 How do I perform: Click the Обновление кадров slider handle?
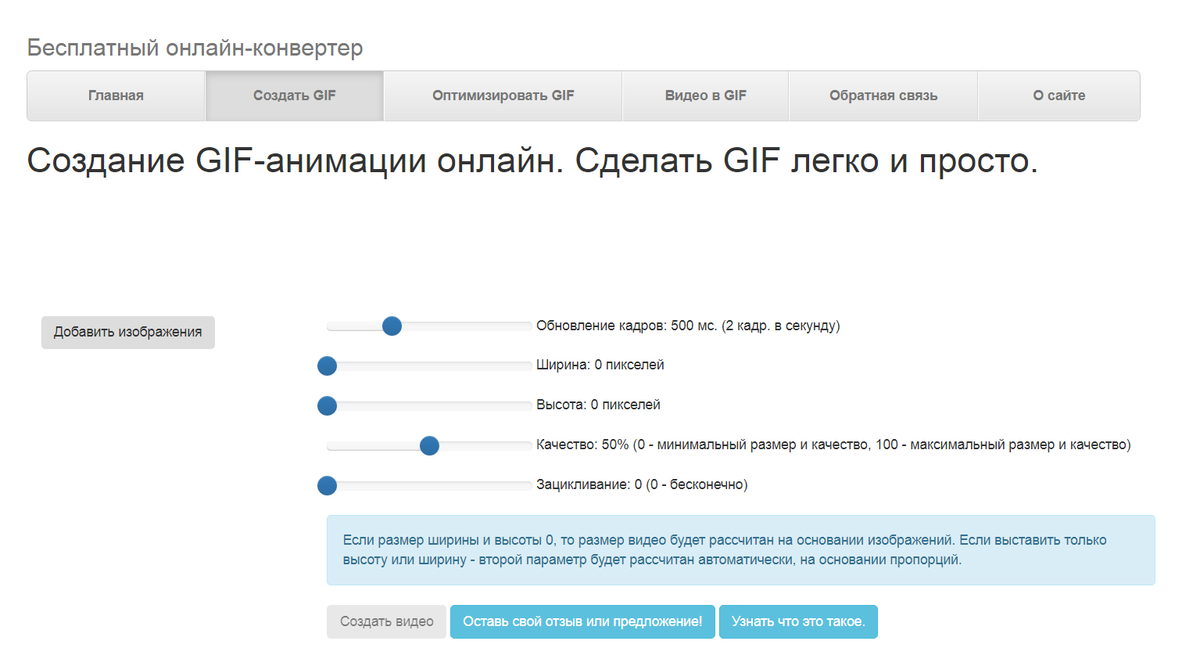392,326
